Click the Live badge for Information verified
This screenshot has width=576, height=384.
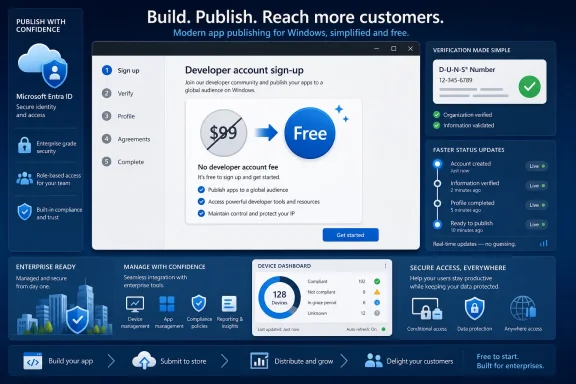click(x=537, y=186)
